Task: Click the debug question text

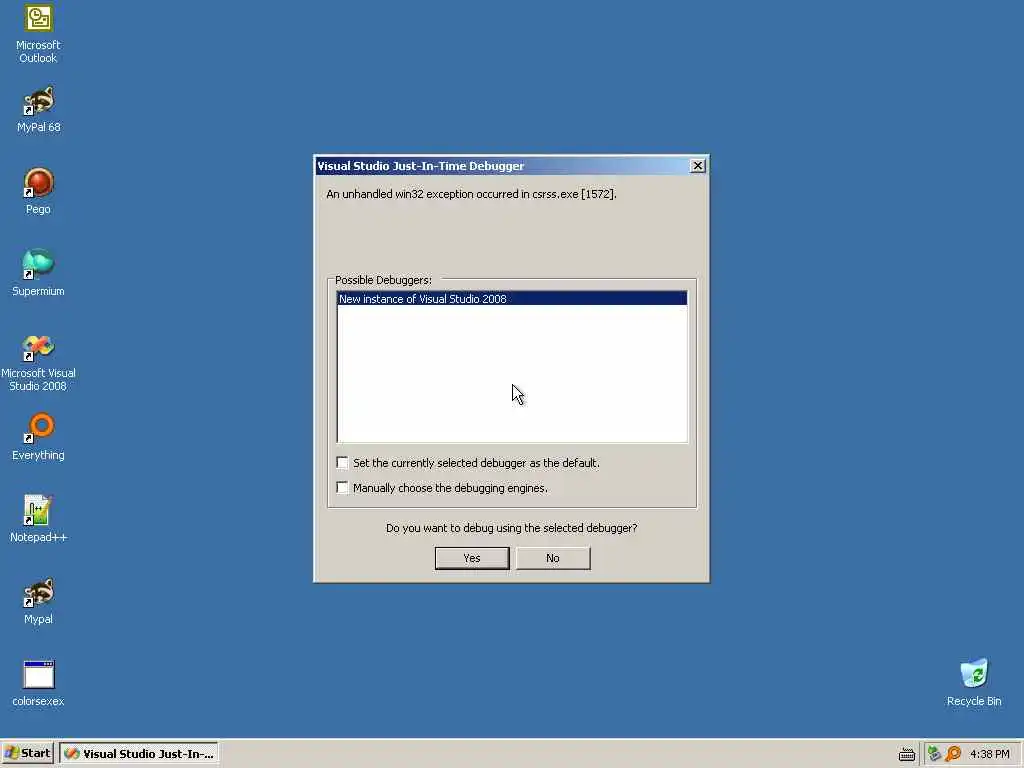Action: coord(511,528)
